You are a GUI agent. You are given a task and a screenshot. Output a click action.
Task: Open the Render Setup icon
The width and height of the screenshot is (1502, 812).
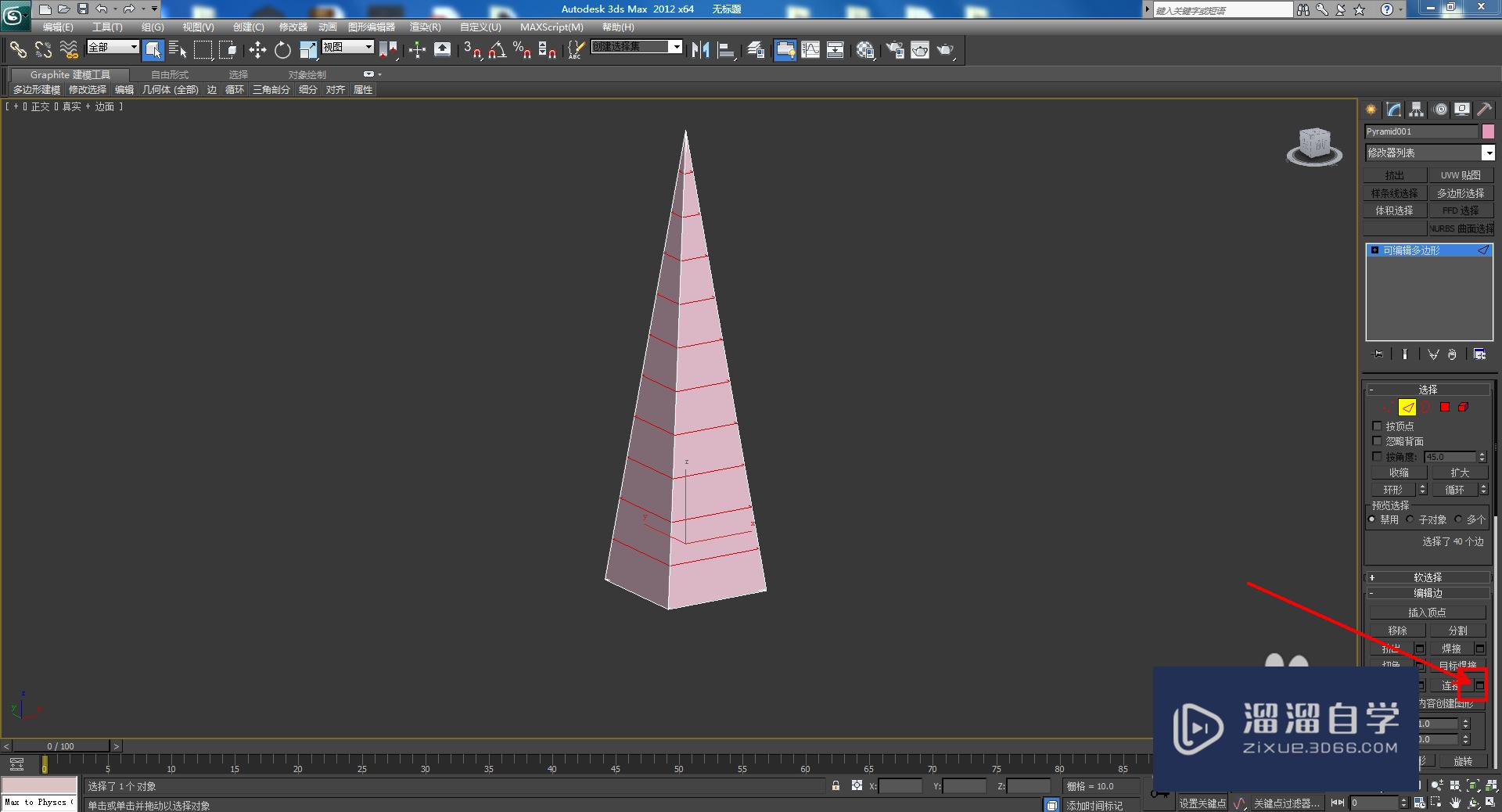click(895, 50)
